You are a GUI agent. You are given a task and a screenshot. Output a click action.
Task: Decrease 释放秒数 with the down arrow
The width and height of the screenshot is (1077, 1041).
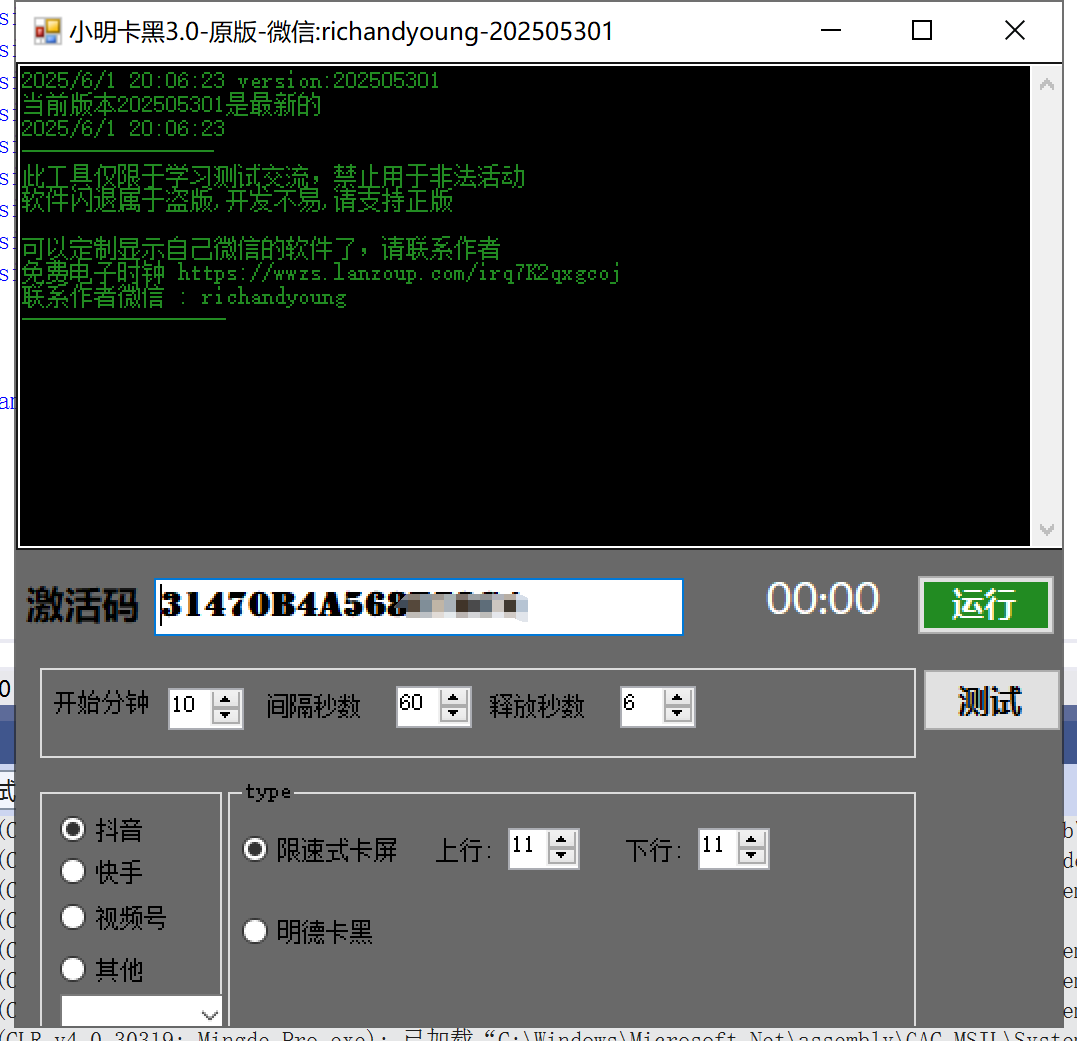pyautogui.click(x=678, y=714)
